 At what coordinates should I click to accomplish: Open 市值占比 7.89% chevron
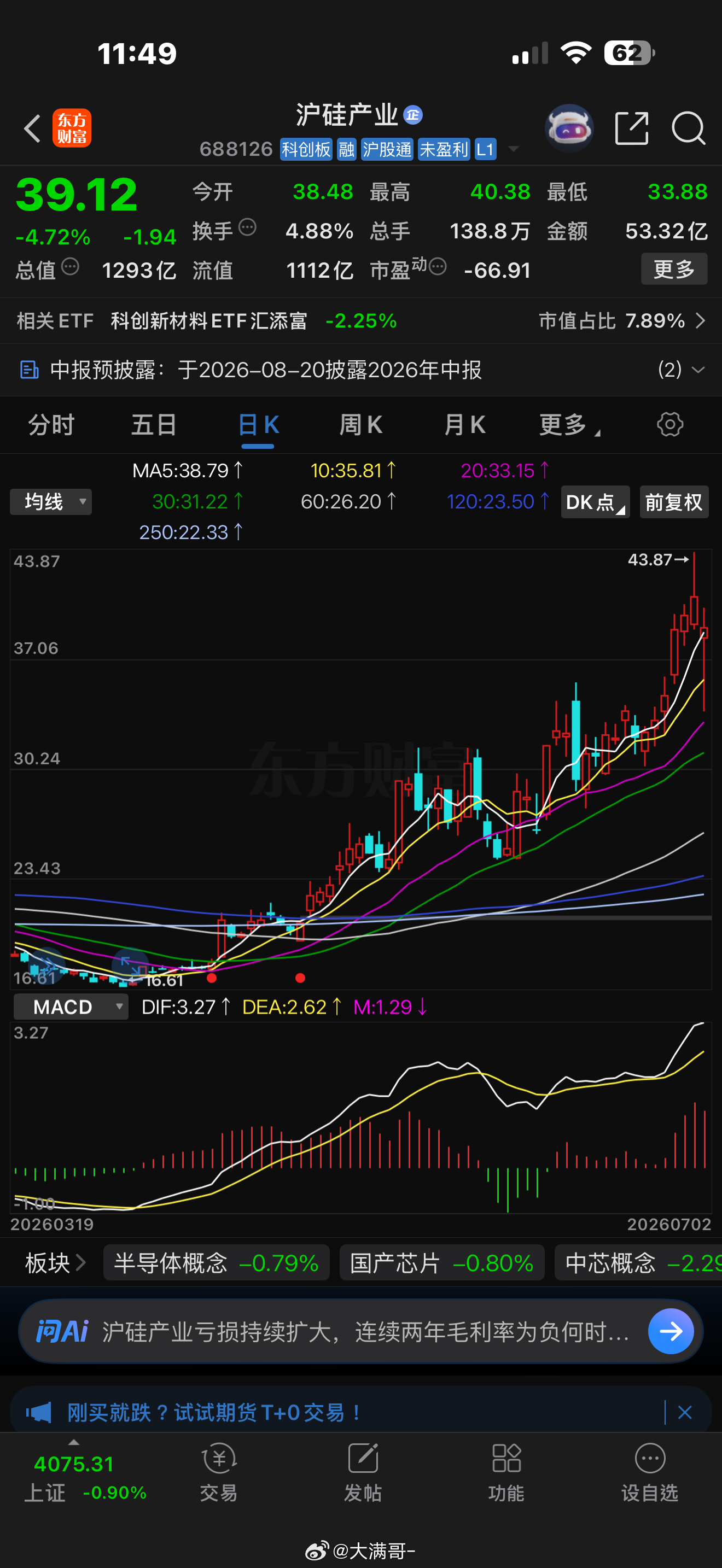[701, 321]
